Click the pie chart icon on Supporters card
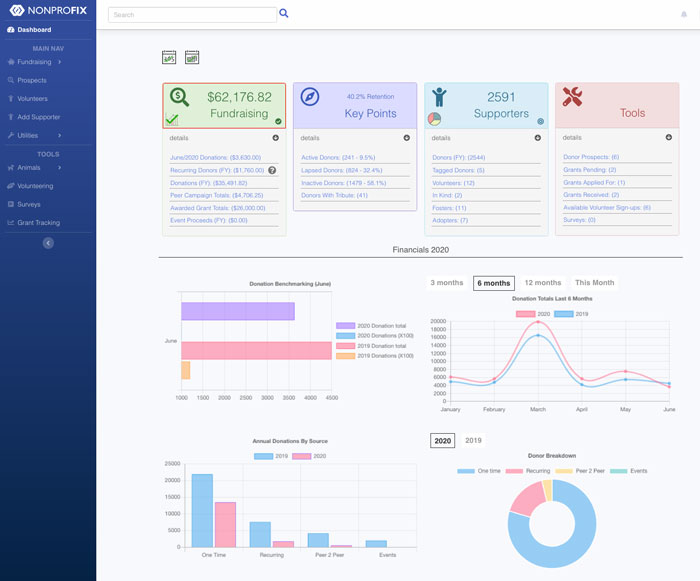 [434, 119]
